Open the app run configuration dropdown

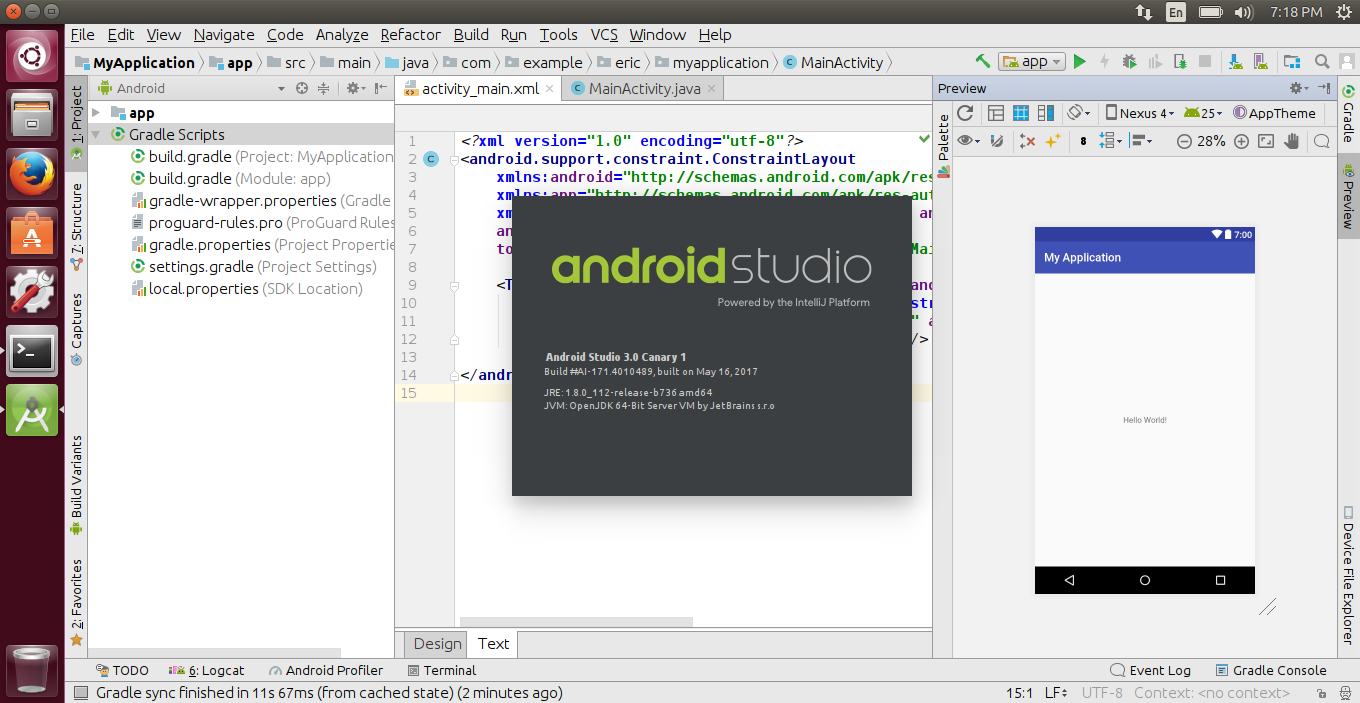pyautogui.click(x=1032, y=61)
